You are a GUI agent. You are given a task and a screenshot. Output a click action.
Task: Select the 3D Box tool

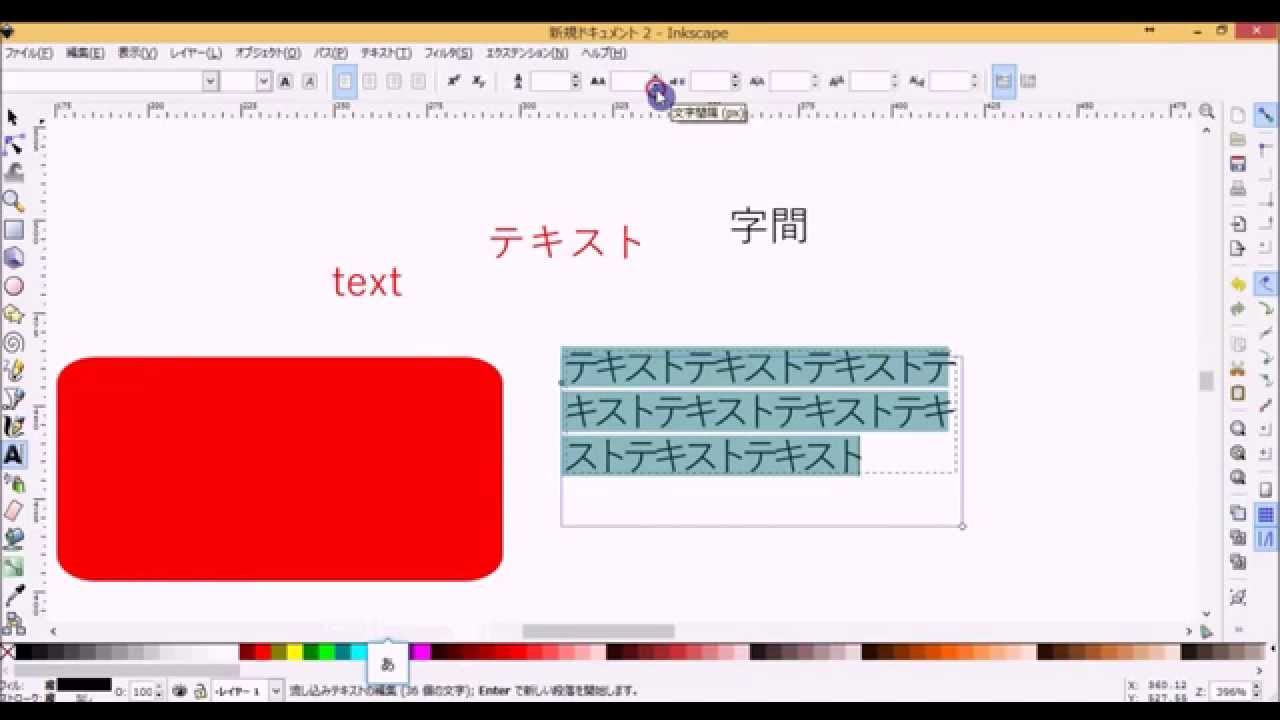coord(13,258)
